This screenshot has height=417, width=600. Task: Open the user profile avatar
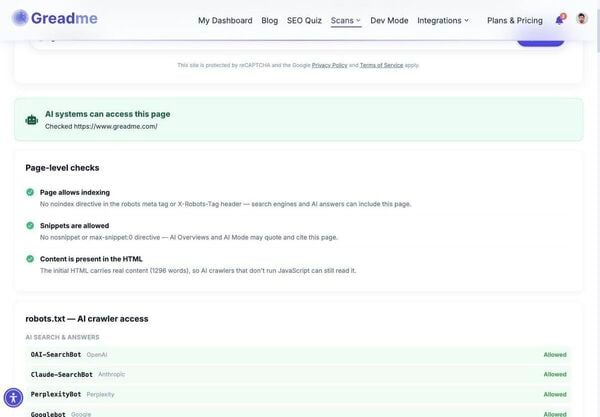[x=582, y=19]
